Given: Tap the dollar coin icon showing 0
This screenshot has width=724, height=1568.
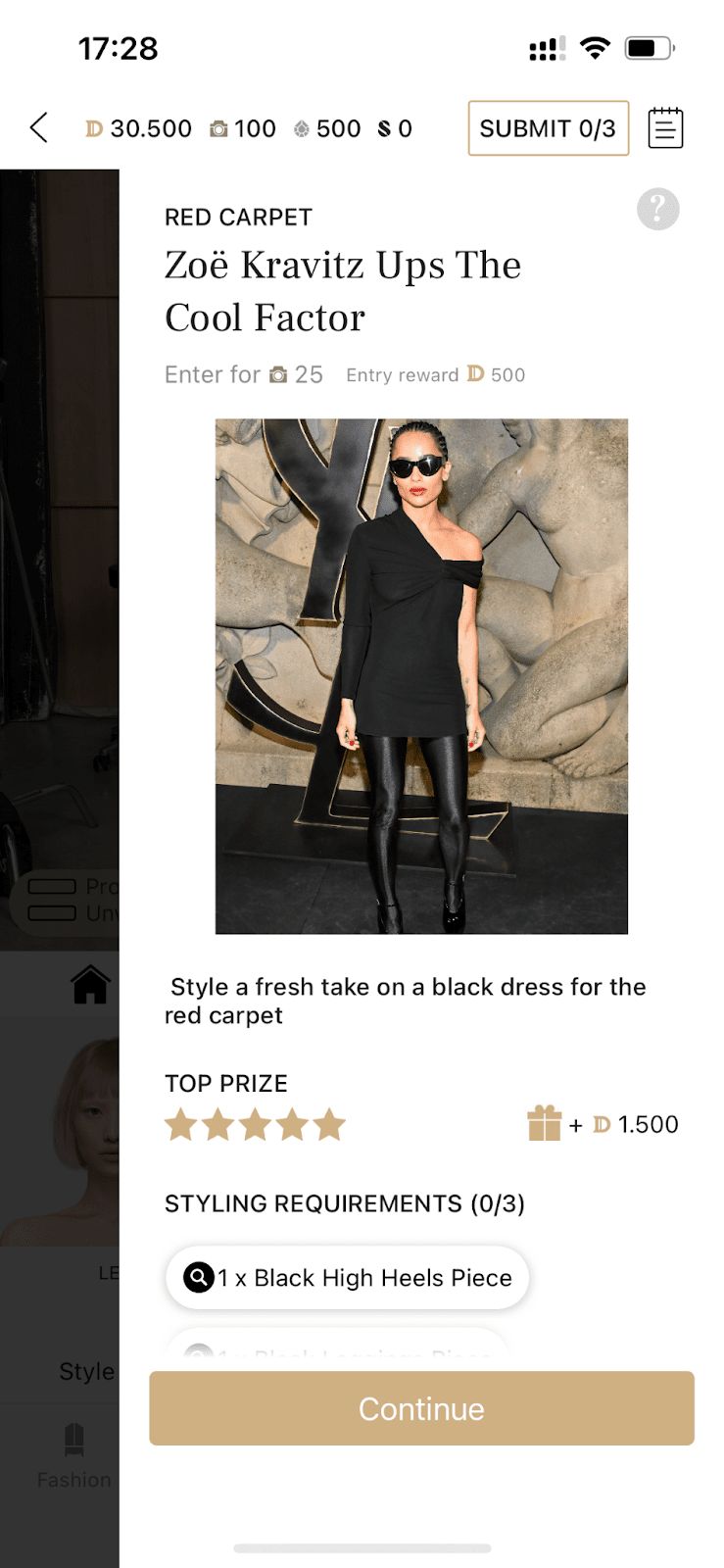Looking at the screenshot, I should pos(384,128).
